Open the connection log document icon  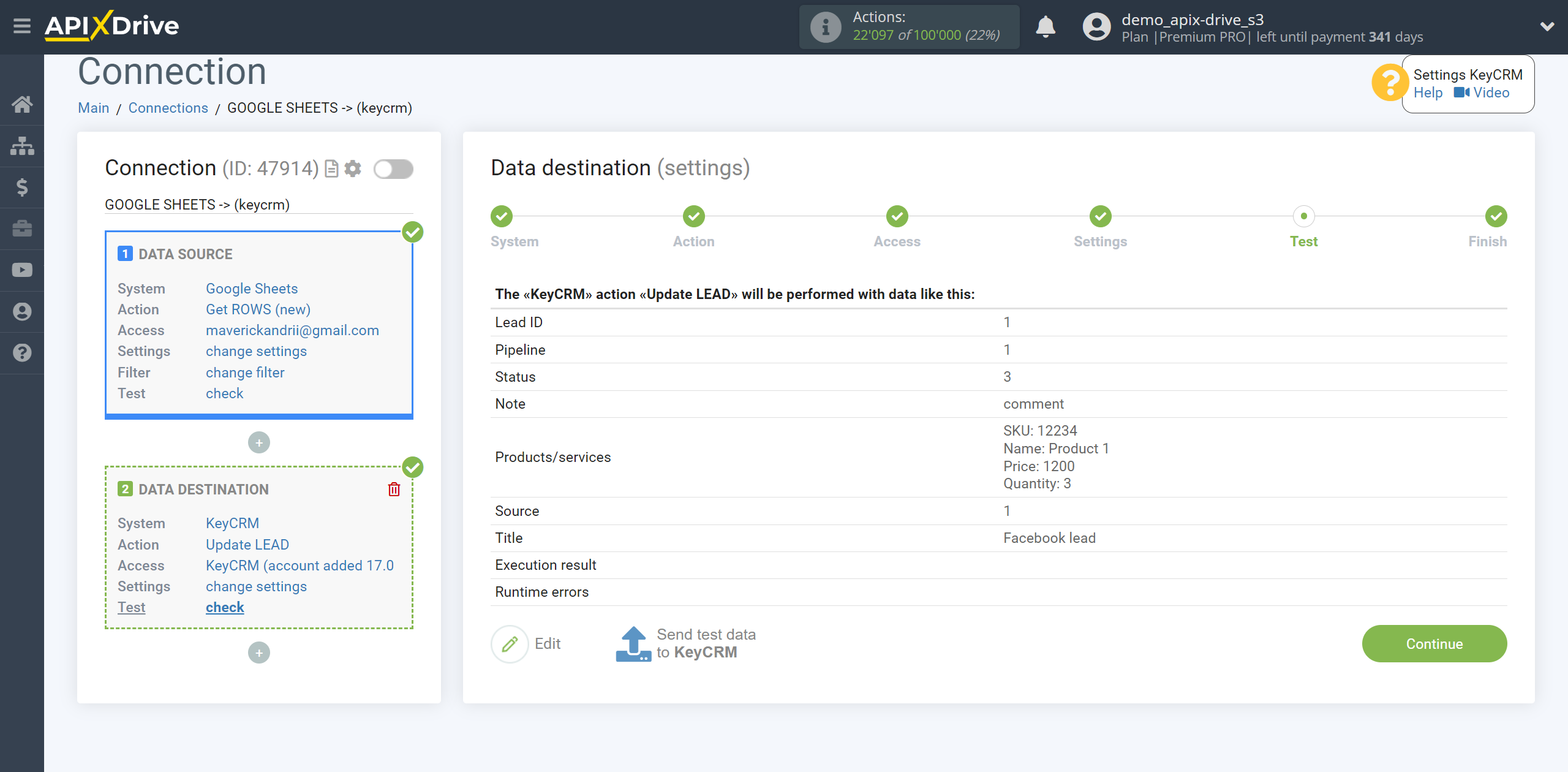click(x=331, y=168)
